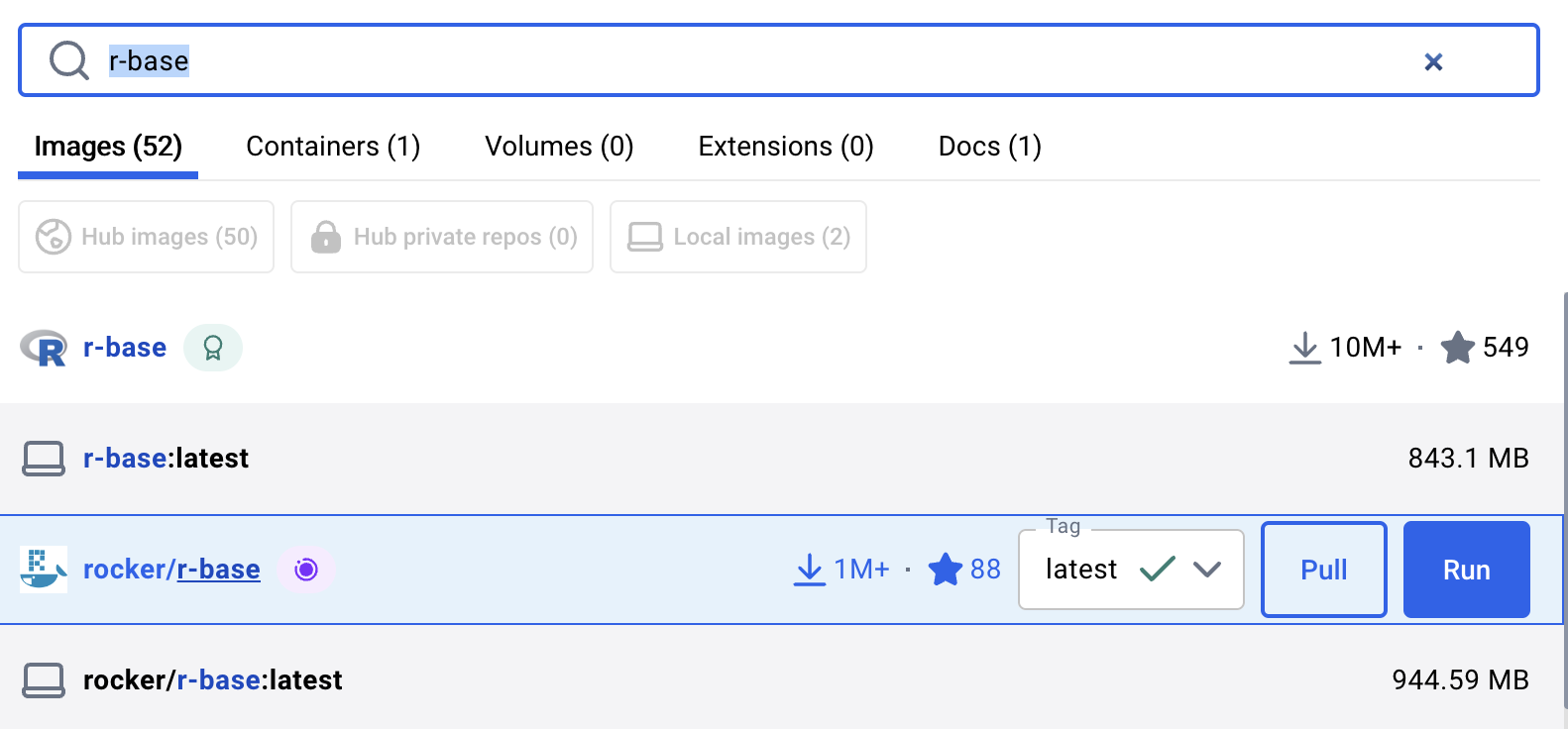
Task: Open the Docs (1) tab
Action: [989, 147]
